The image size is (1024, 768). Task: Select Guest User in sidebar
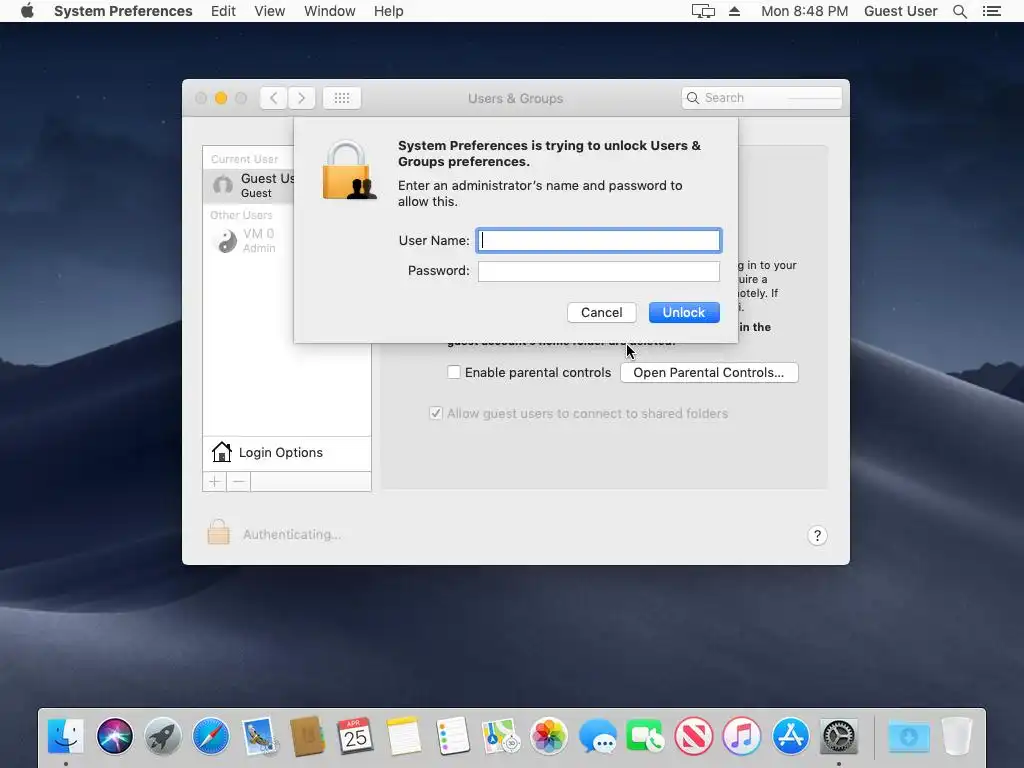[x=248, y=185]
